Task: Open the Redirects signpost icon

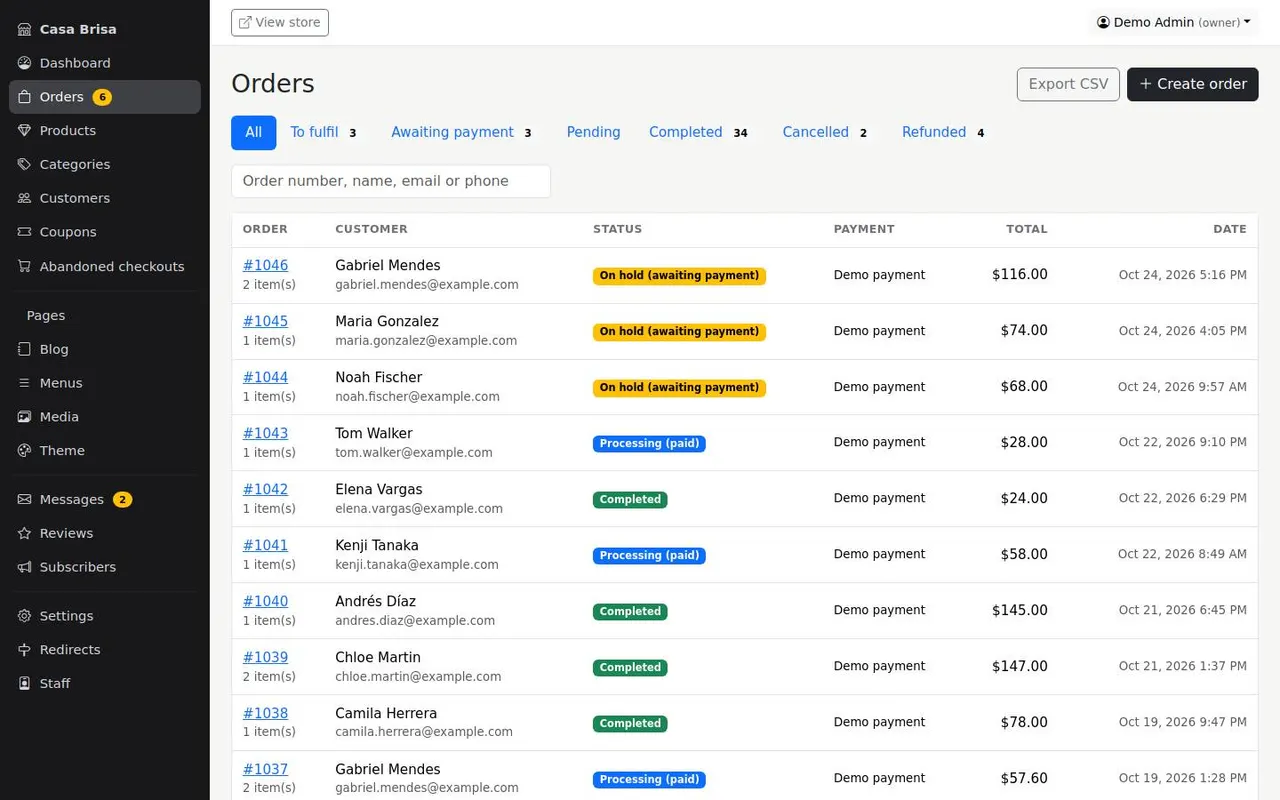Action: [x=24, y=650]
